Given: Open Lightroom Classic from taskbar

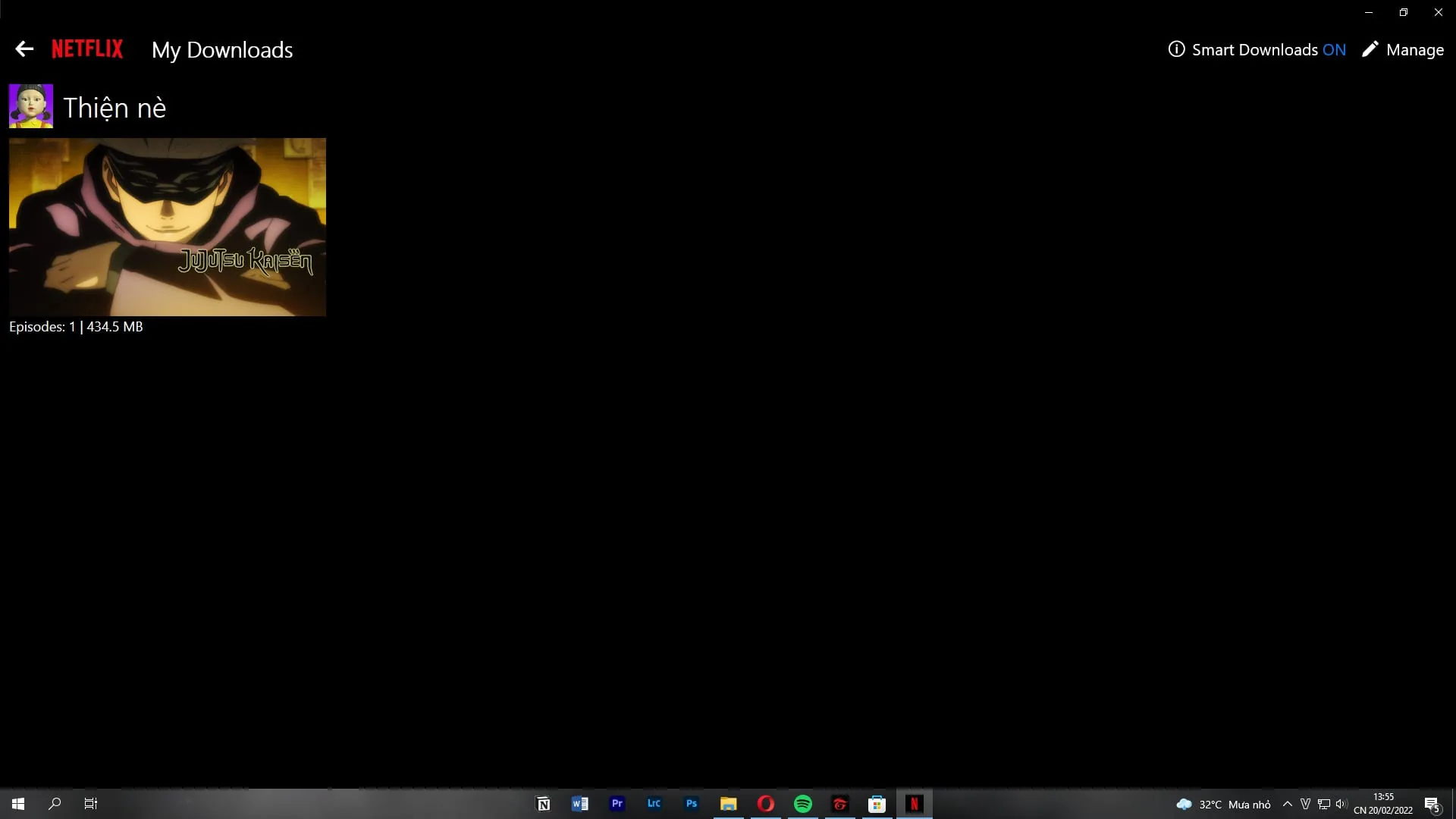Looking at the screenshot, I should click(x=654, y=804).
